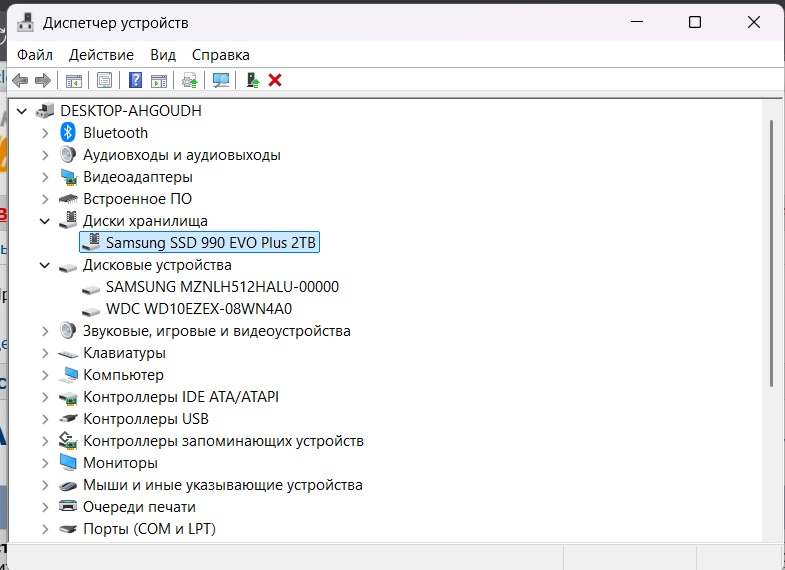Viewport: 785px width, 570px height.
Task: Click the blue Help question-mark icon
Action: point(135,80)
